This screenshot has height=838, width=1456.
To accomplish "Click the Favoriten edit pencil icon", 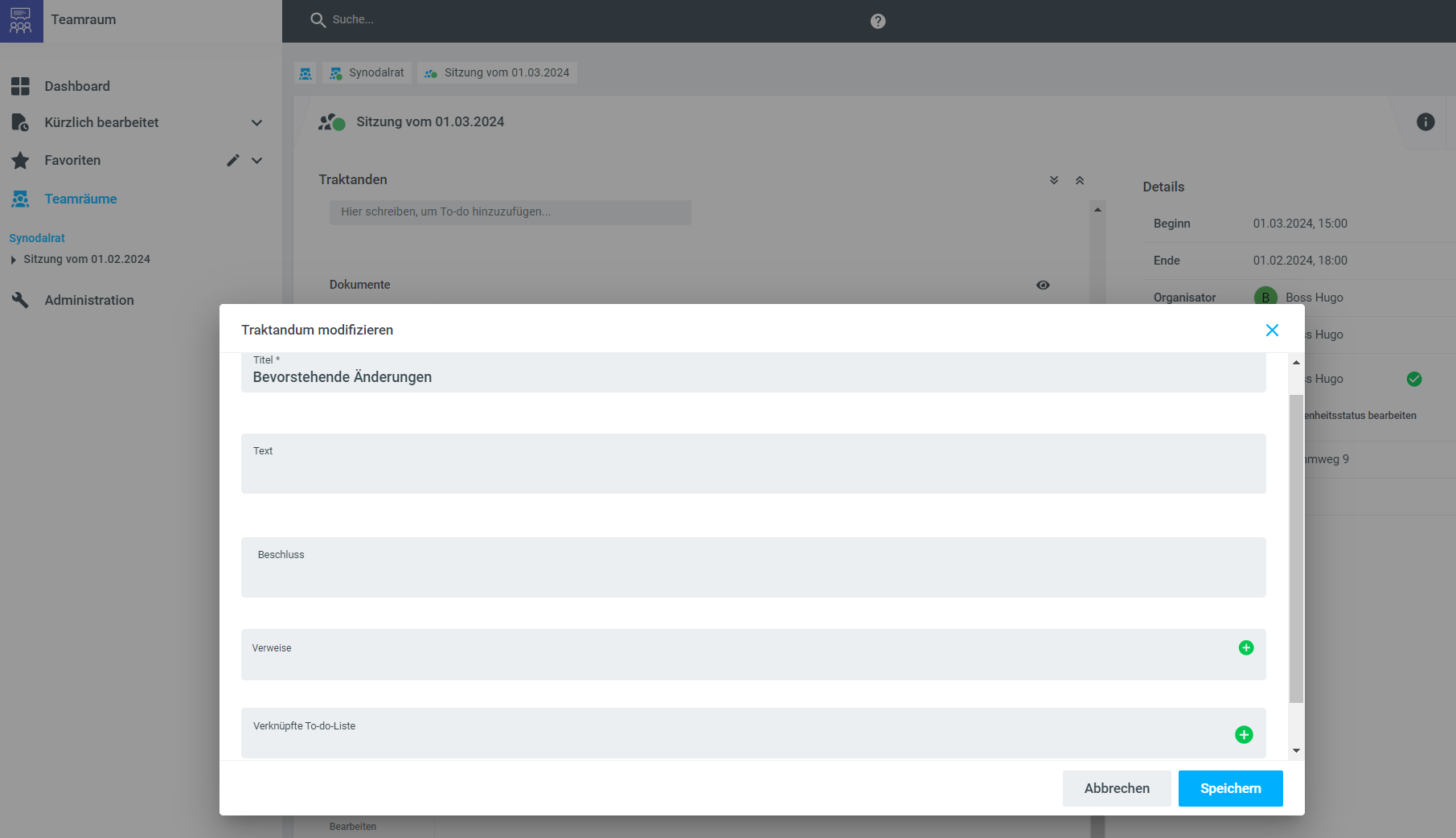I will [x=232, y=160].
